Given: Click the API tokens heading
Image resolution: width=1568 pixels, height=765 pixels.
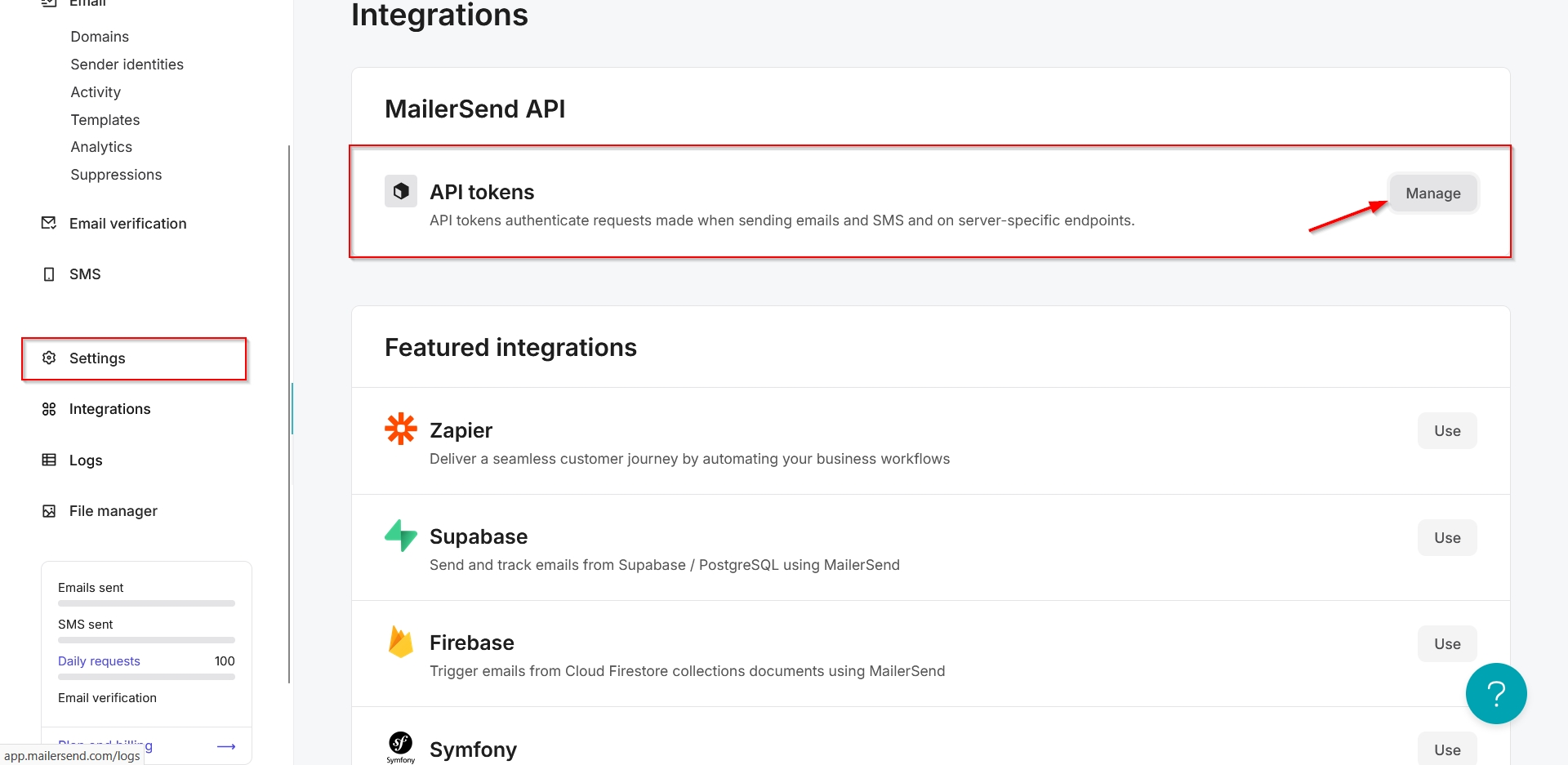Looking at the screenshot, I should pyautogui.click(x=482, y=192).
